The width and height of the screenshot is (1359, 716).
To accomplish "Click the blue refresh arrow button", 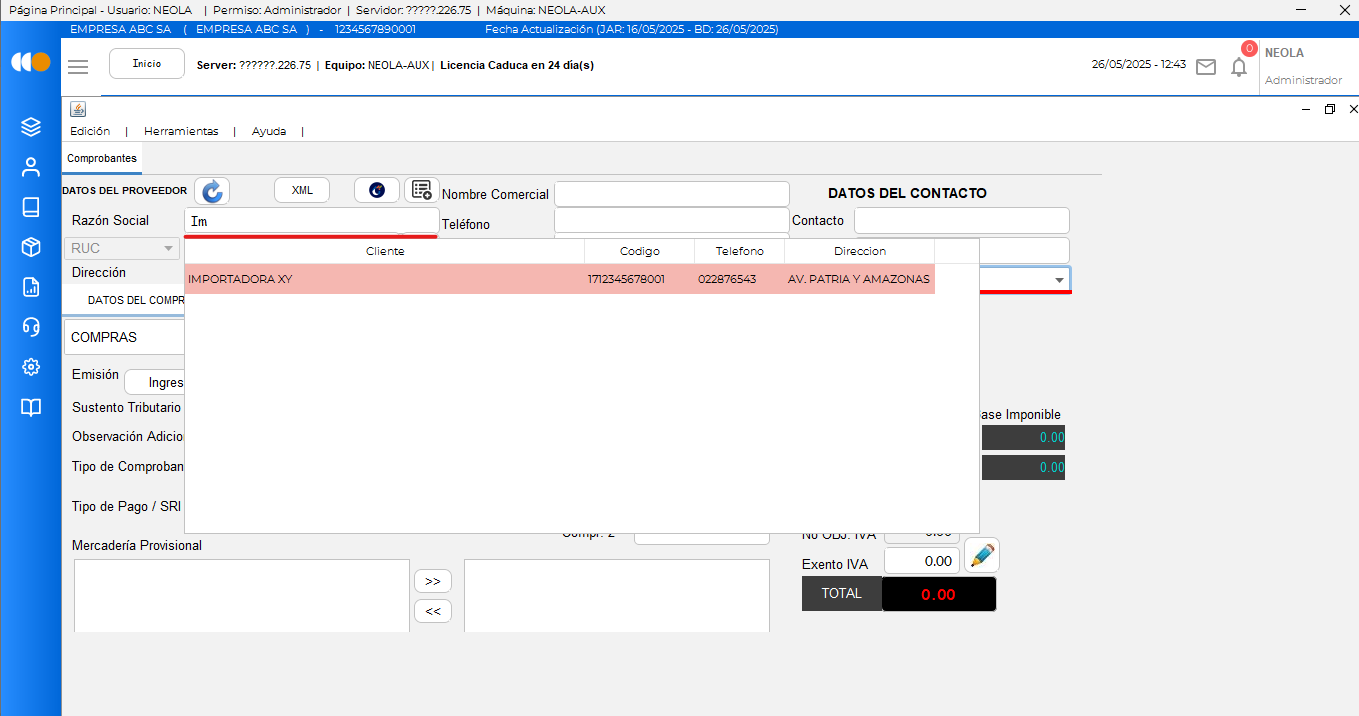I will pos(212,191).
